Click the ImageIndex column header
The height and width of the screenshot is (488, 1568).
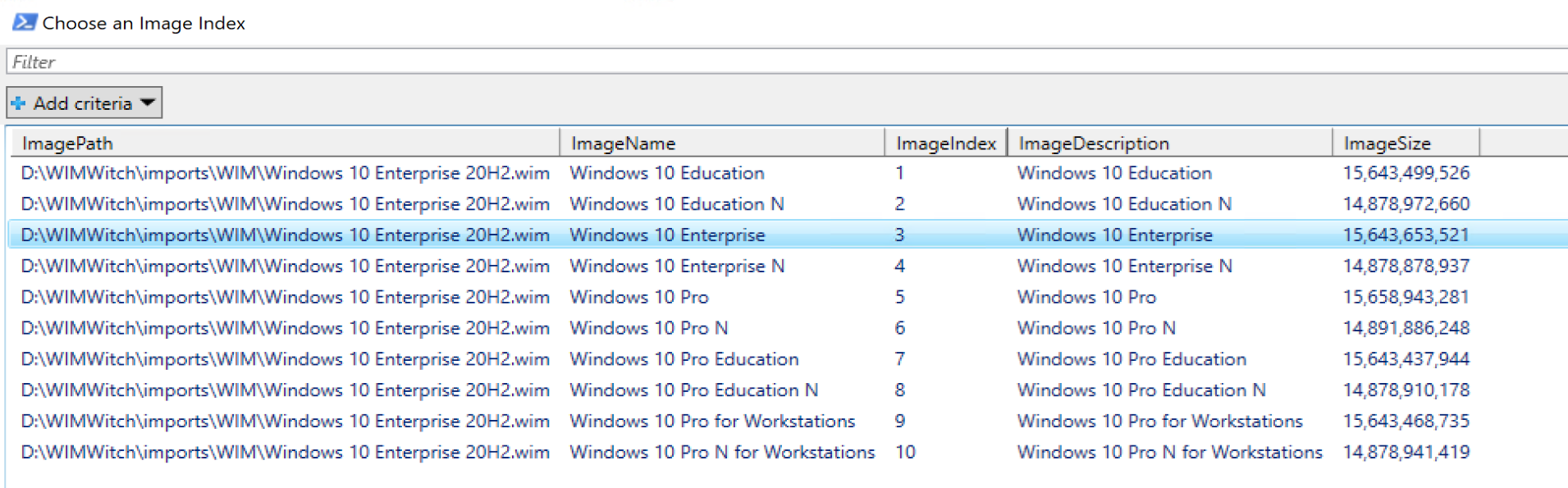click(945, 144)
